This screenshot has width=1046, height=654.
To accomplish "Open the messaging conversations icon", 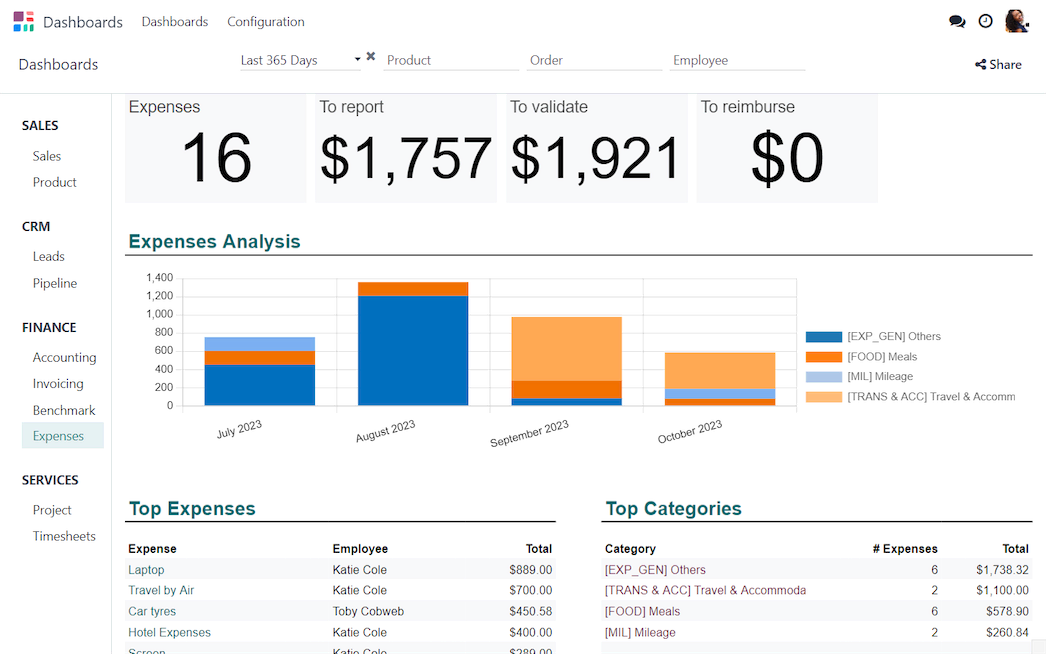I will [957, 20].
